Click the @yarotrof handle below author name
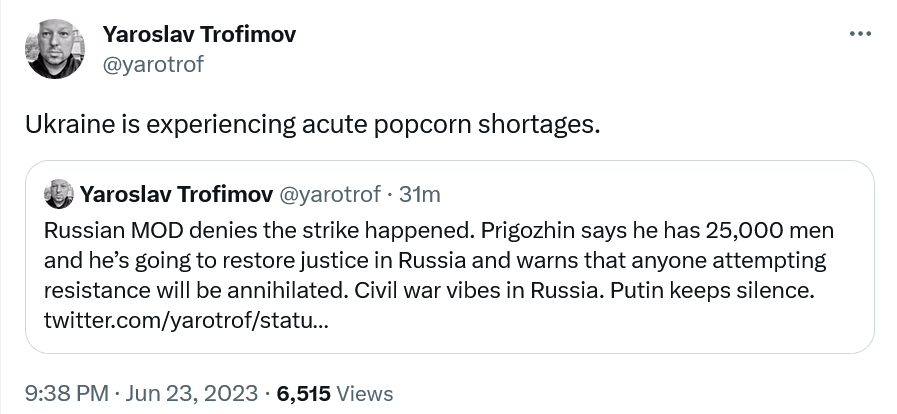The height and width of the screenshot is (414, 897). [154, 64]
